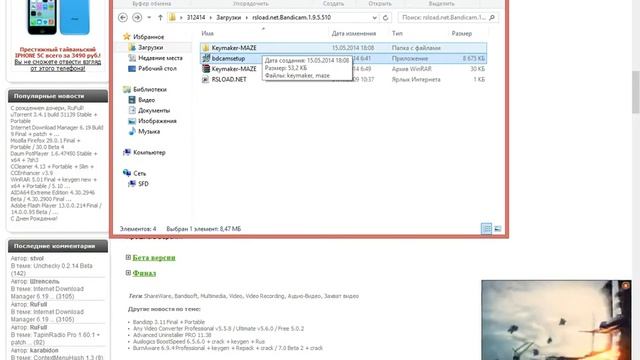
Task: Click the iPhone advertisement image
Action: 58,17
